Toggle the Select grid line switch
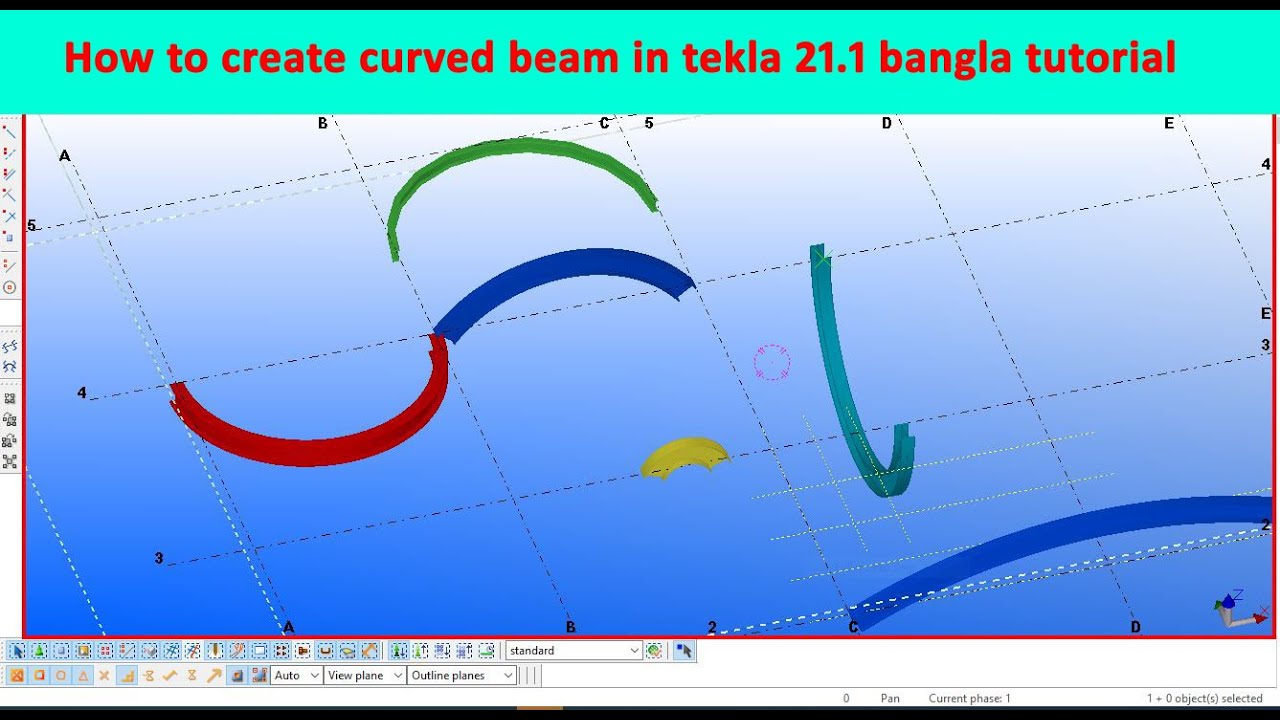 tap(192, 650)
